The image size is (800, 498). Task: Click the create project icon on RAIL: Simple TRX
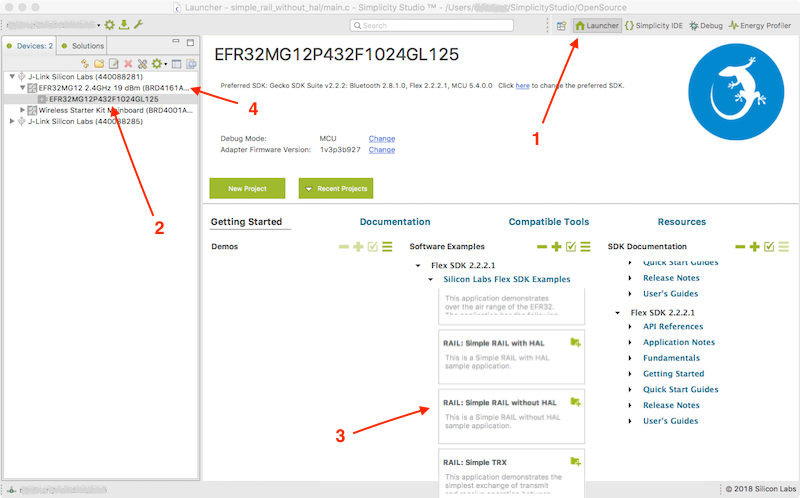[x=576, y=462]
